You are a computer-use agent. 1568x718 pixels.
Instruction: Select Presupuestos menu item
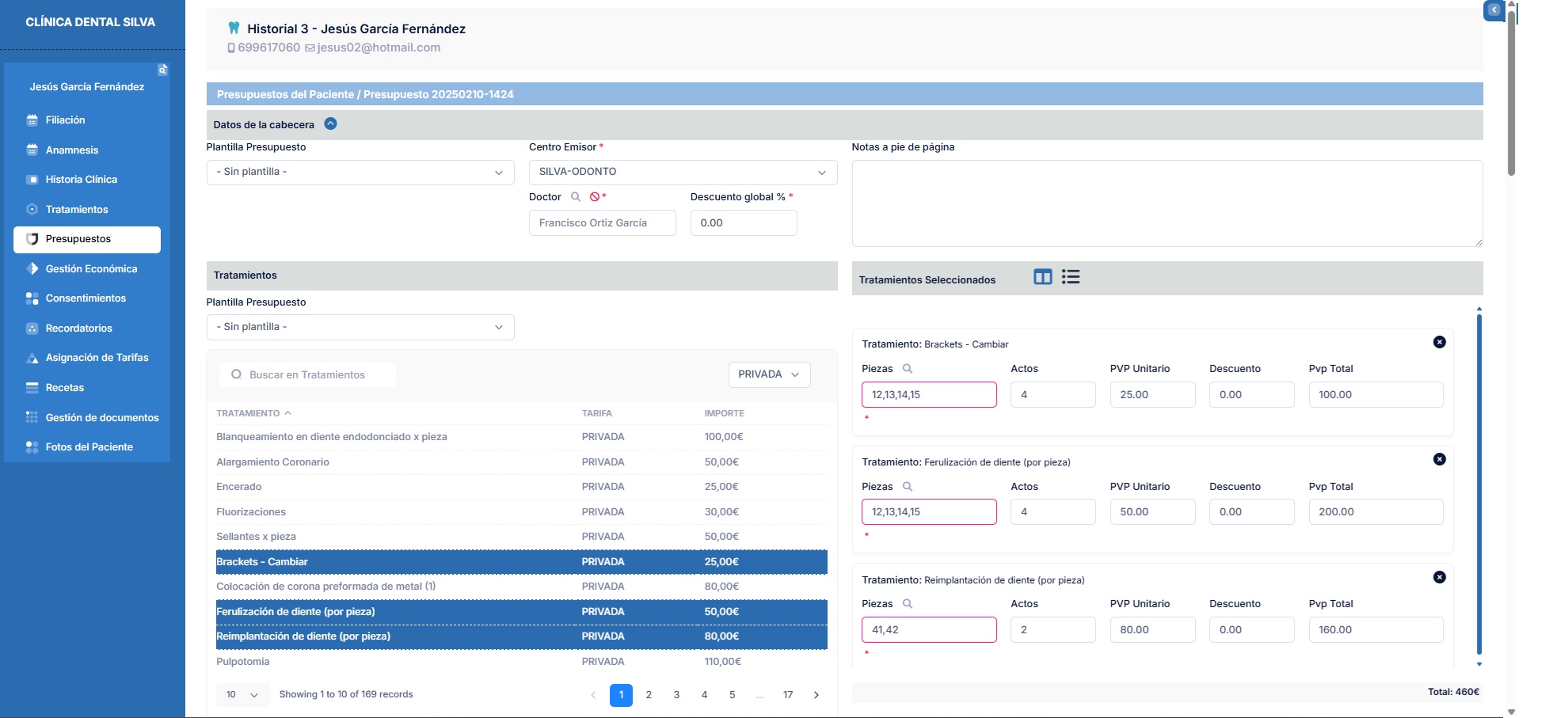pyautogui.click(x=87, y=239)
